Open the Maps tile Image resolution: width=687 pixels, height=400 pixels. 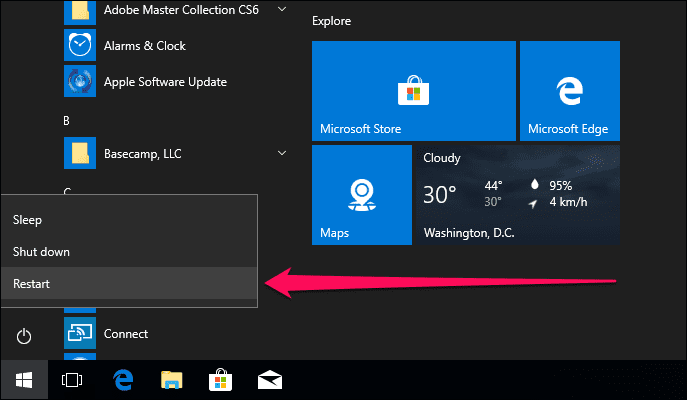pyautogui.click(x=362, y=195)
